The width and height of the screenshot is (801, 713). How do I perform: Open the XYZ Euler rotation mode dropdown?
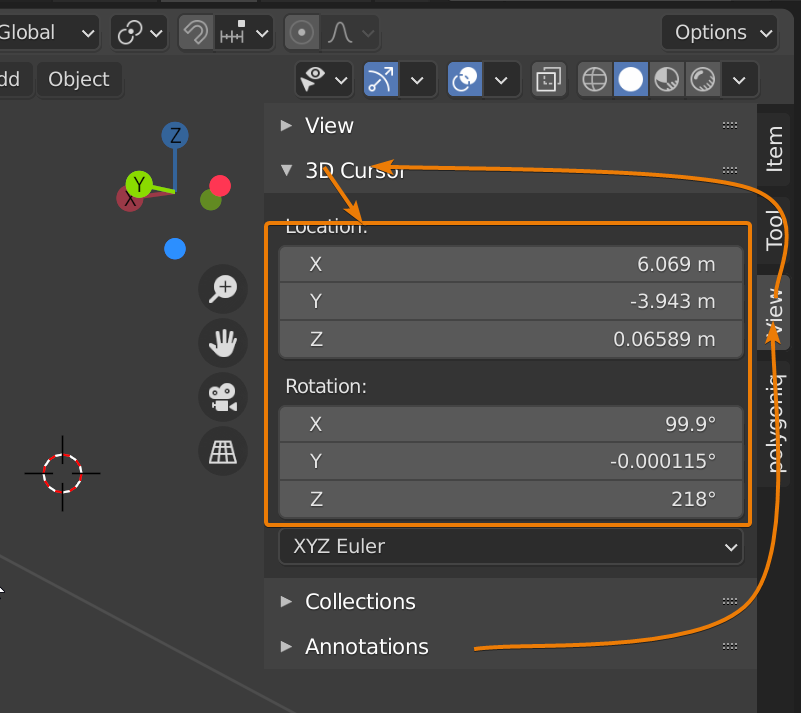[510, 547]
